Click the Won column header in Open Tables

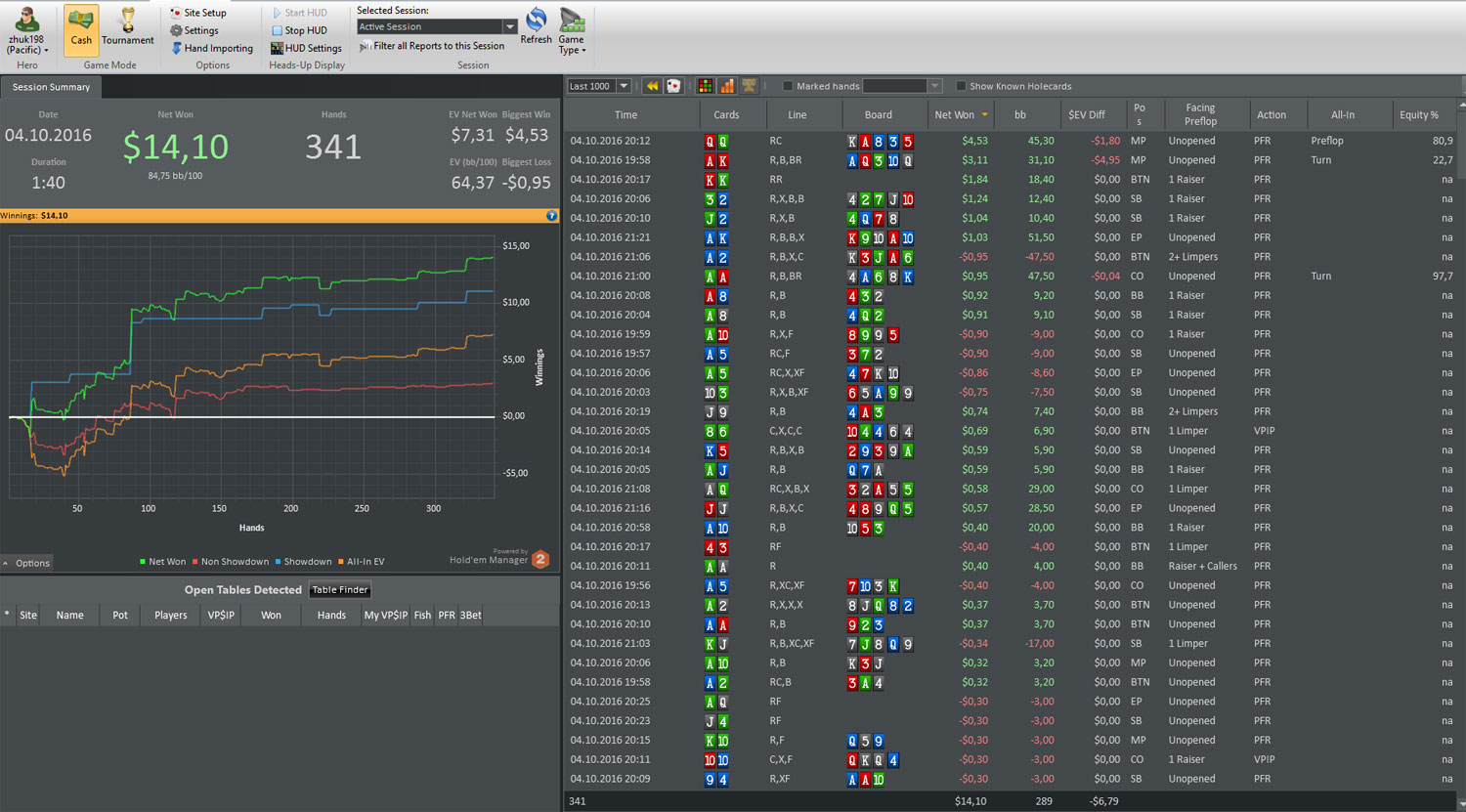coord(271,615)
